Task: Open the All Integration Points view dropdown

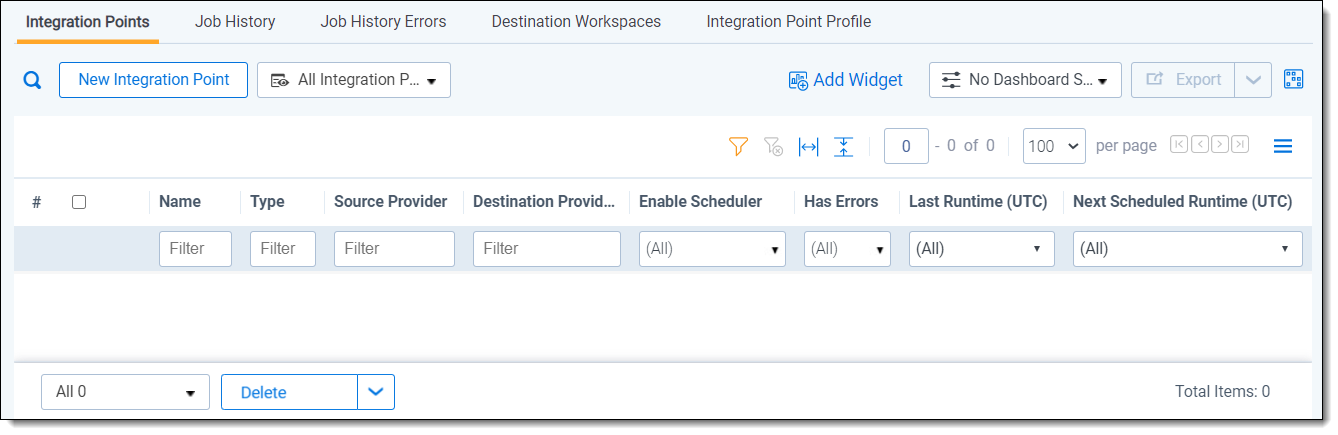Action: (354, 80)
